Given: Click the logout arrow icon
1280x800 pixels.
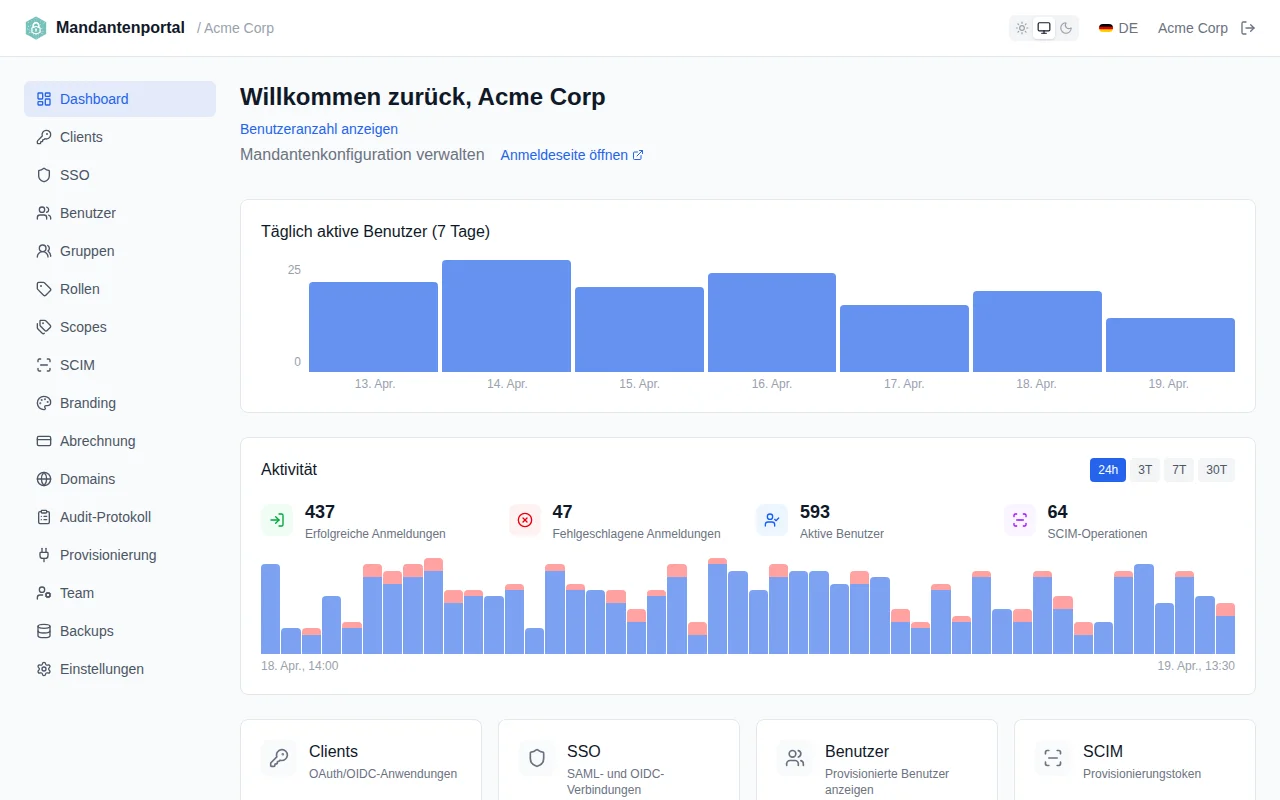Looking at the screenshot, I should [1248, 28].
